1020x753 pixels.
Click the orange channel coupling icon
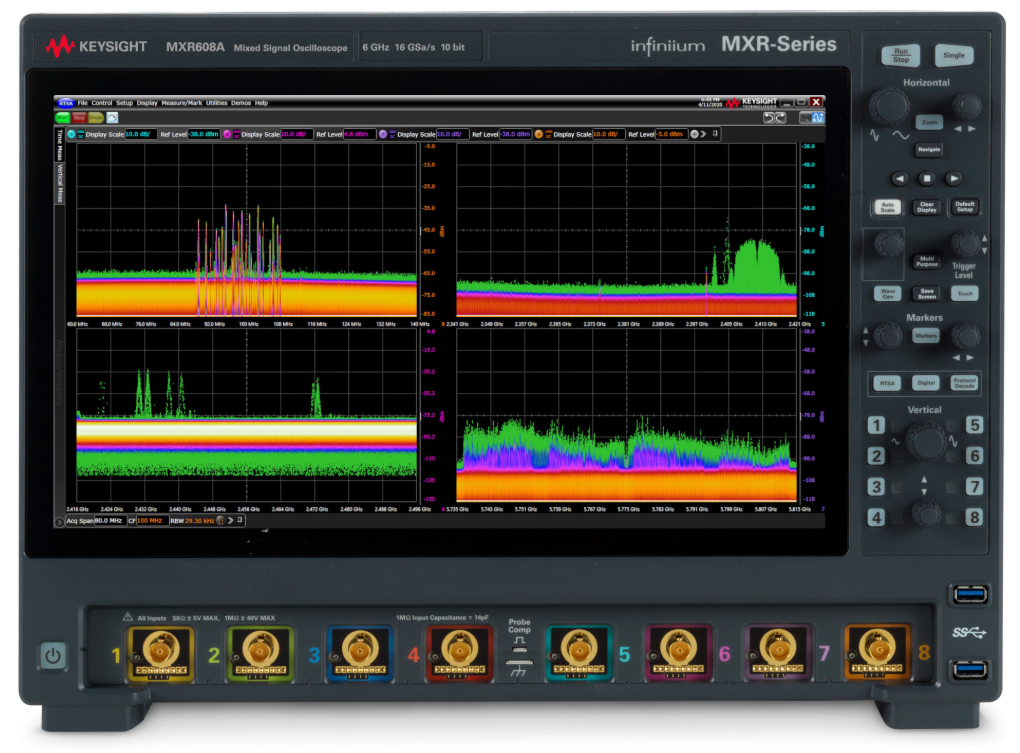[548, 134]
